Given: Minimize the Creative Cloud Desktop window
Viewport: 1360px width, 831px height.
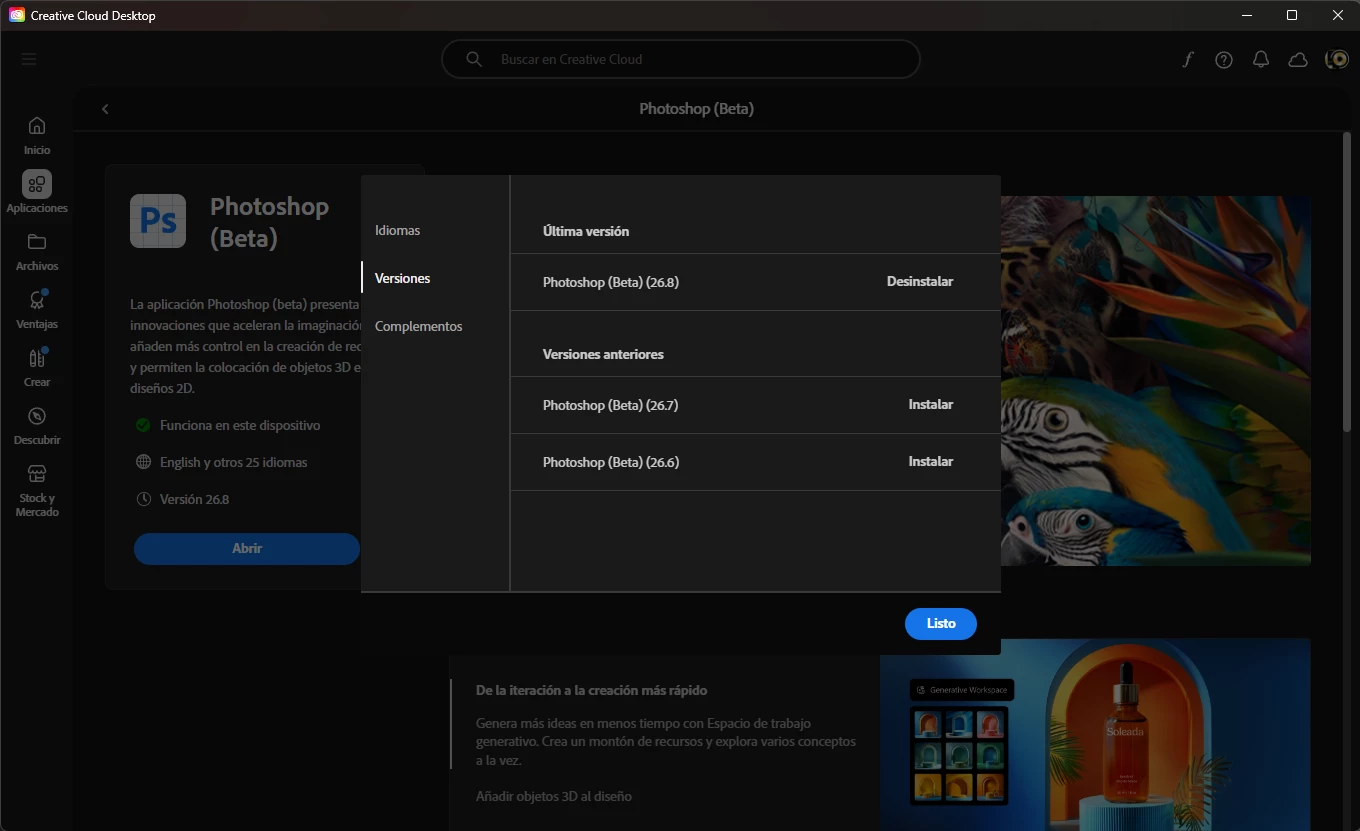Looking at the screenshot, I should click(x=1246, y=15).
